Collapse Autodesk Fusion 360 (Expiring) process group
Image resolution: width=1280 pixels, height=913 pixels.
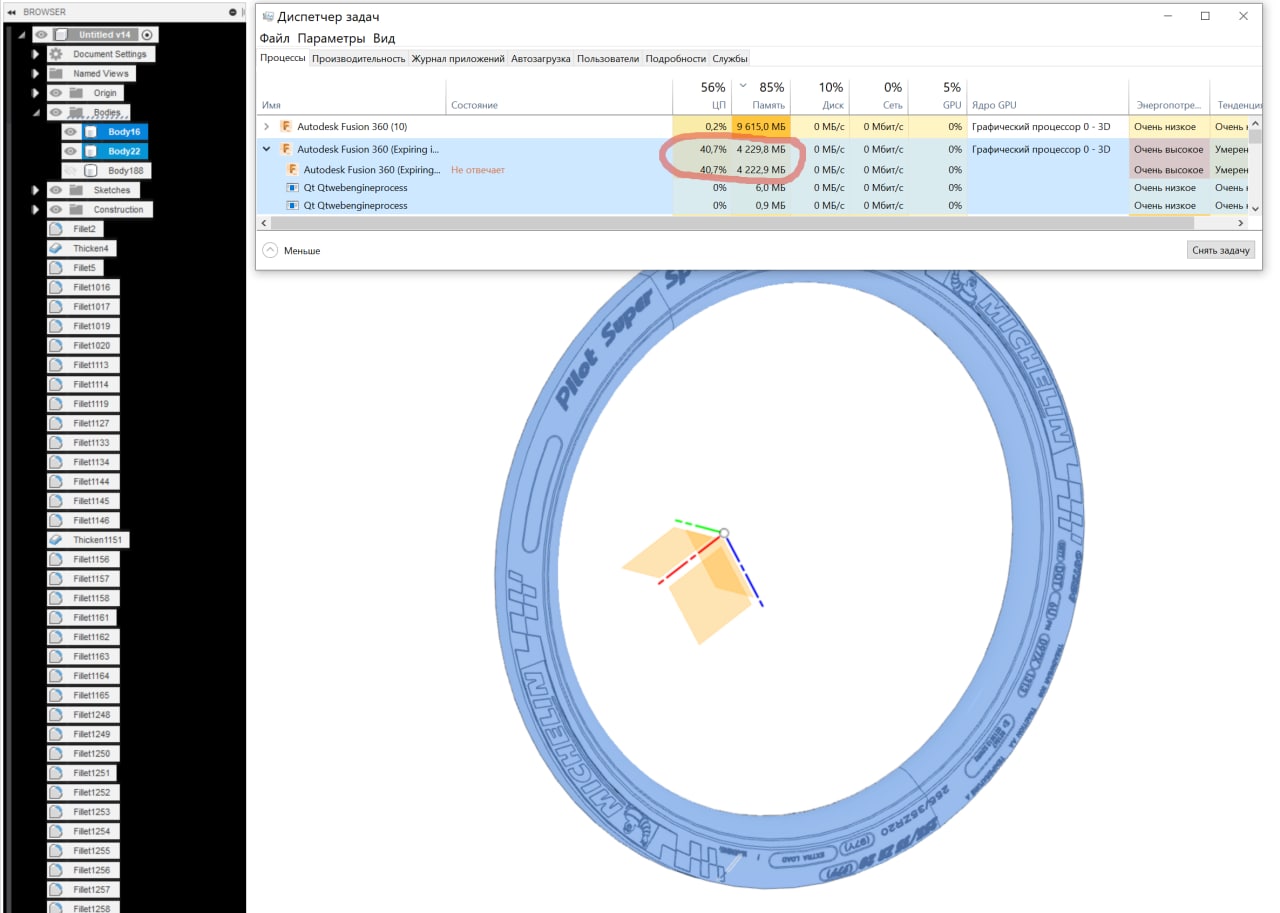coord(266,149)
